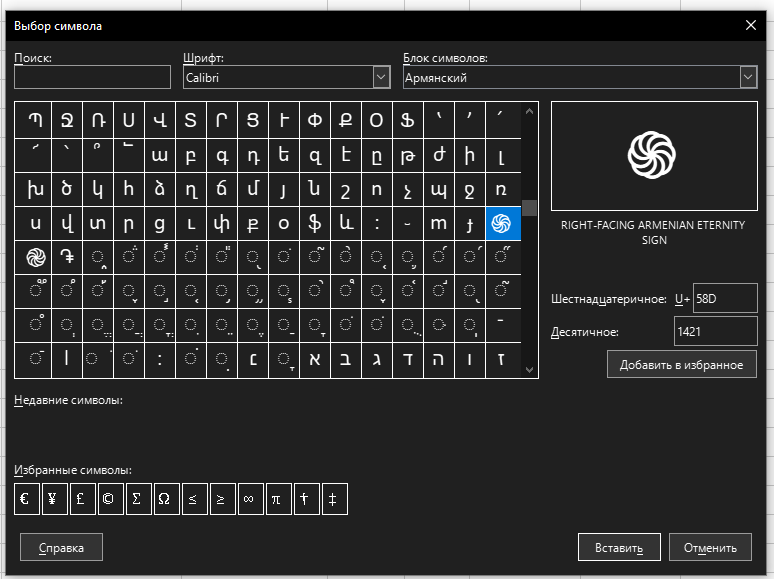Select the Euro sign in favorites
The image size is (774, 579).
tap(22, 501)
